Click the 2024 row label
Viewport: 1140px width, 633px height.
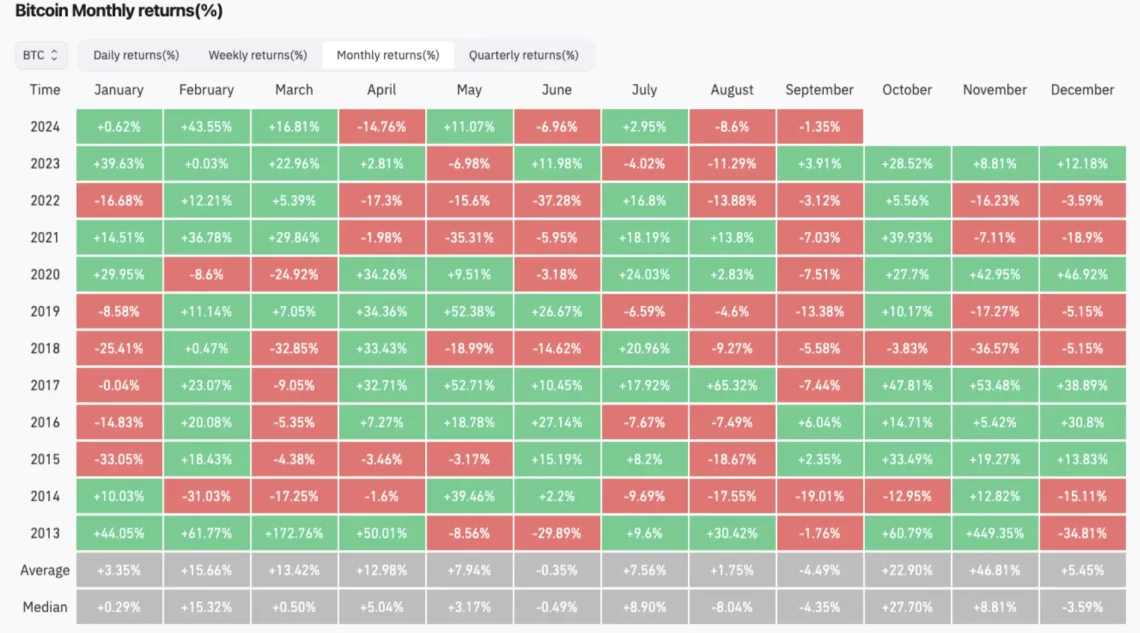(45, 127)
